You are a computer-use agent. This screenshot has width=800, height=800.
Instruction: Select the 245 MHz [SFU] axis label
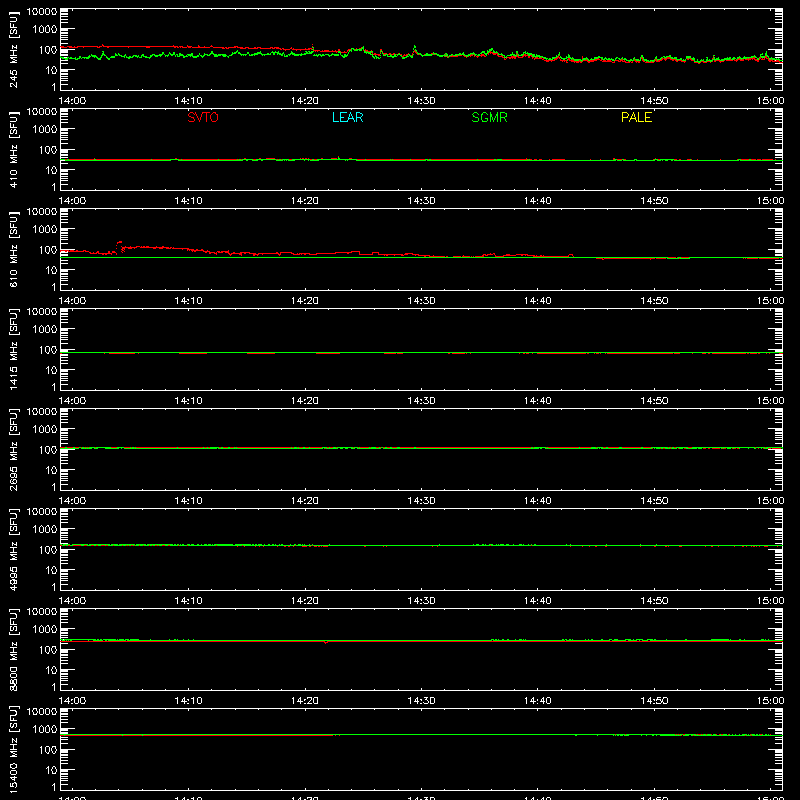click(13, 49)
